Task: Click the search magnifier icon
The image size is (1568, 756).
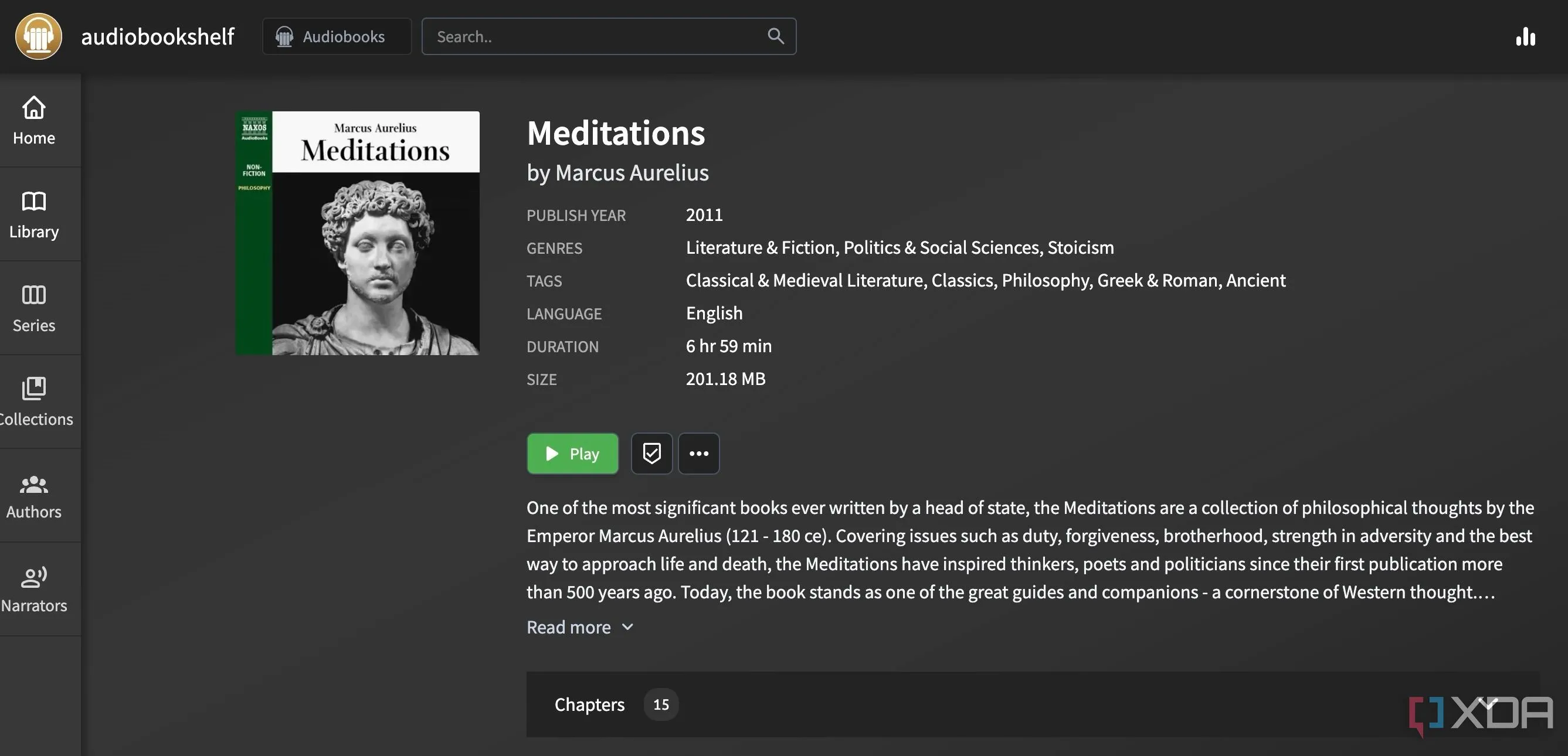Action: coord(775,36)
